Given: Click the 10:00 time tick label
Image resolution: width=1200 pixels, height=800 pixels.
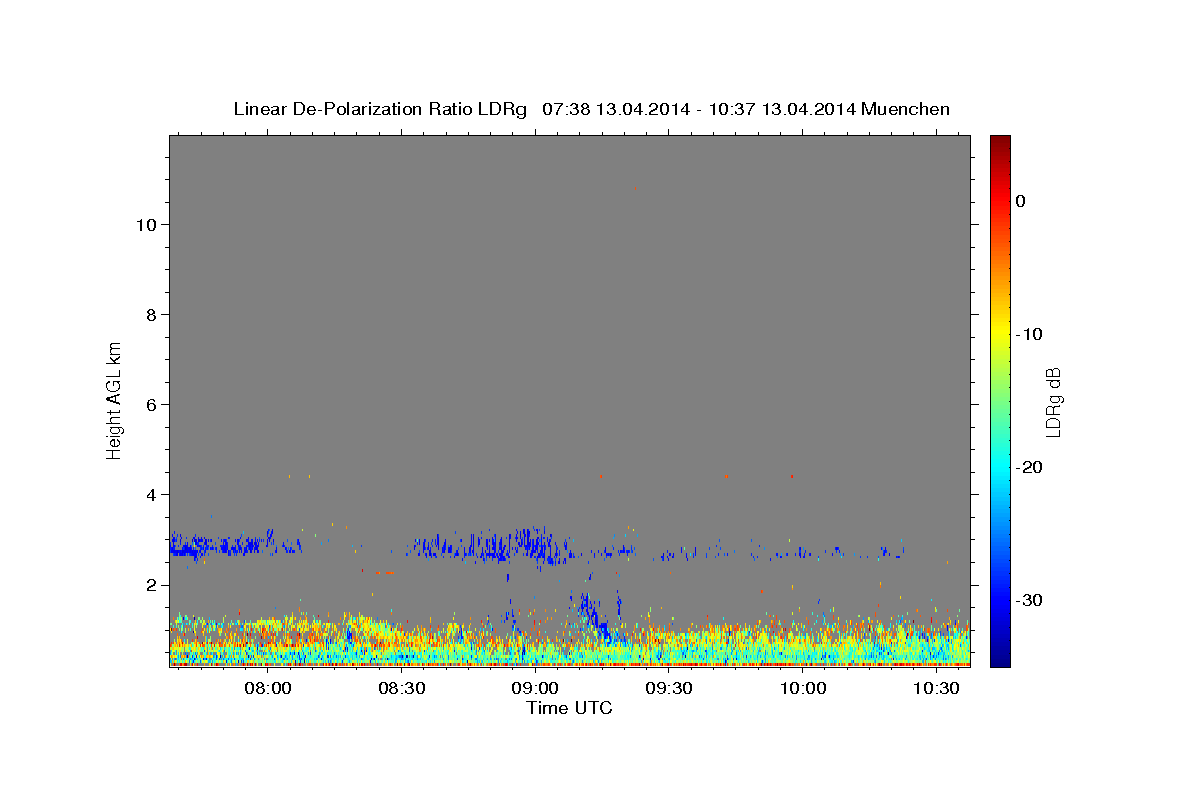Looking at the screenshot, I should point(802,688).
